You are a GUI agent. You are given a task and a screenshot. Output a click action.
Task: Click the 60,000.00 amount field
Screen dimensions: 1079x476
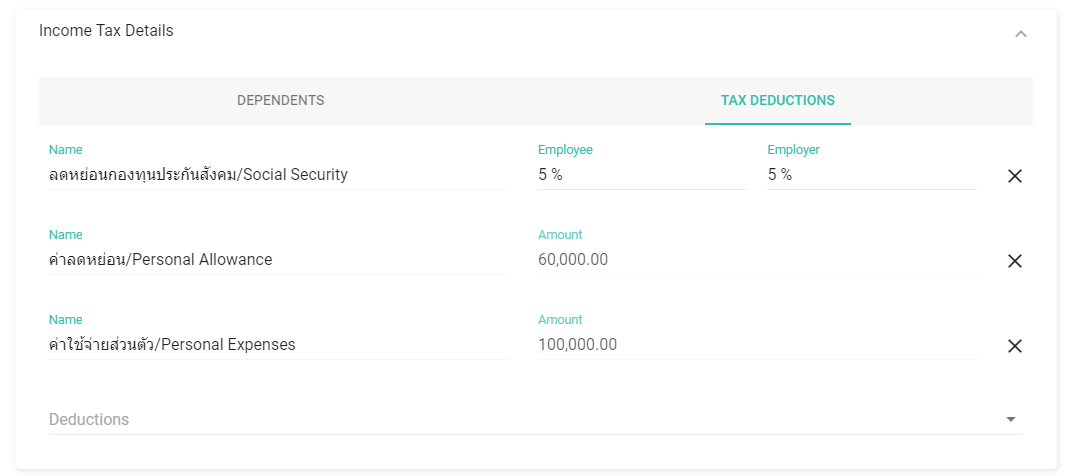pyautogui.click(x=757, y=260)
